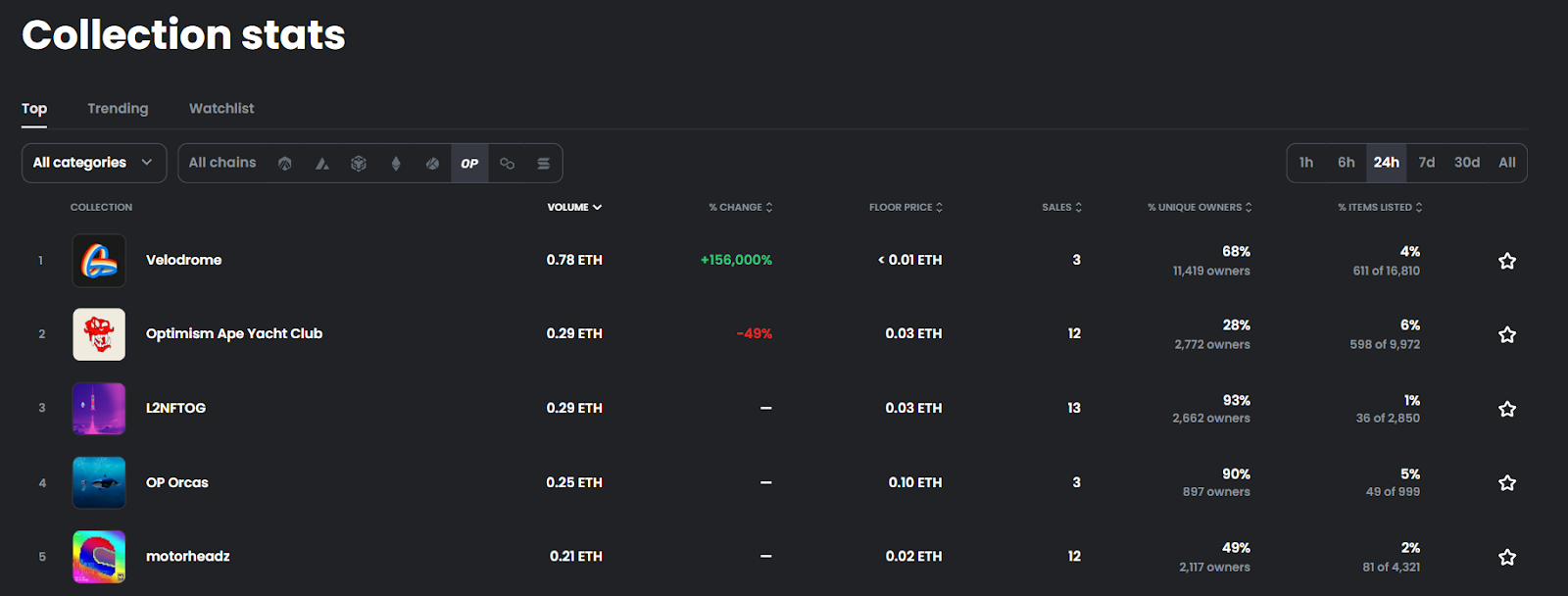
Task: Click OP Orcas volume 0.25 ETH
Action: click(574, 482)
